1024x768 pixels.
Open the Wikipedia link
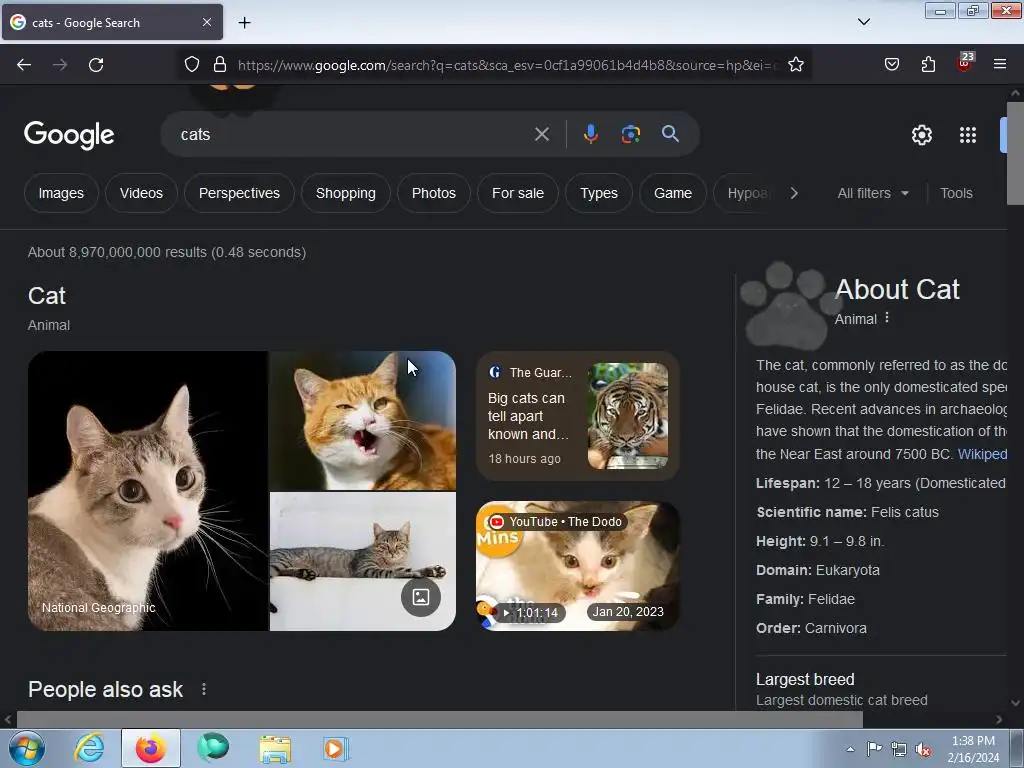pos(982,454)
